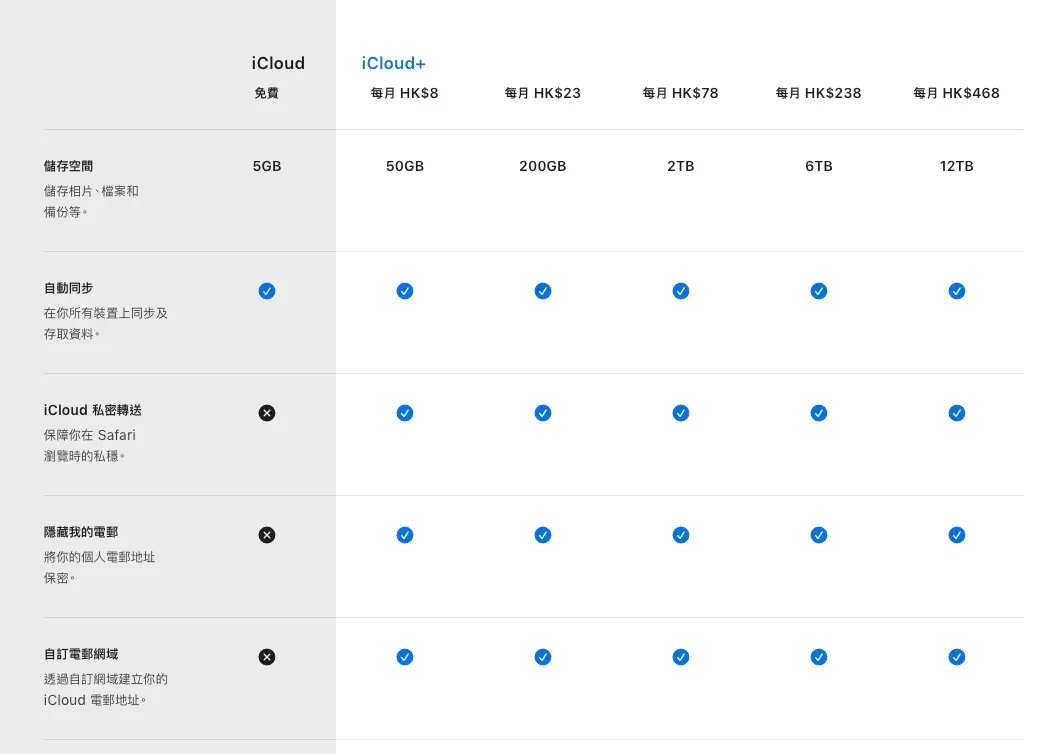1046x754 pixels.
Task: Click 隱藏我的電郵 checkmark under HK$78 plan
Action: click(x=681, y=535)
